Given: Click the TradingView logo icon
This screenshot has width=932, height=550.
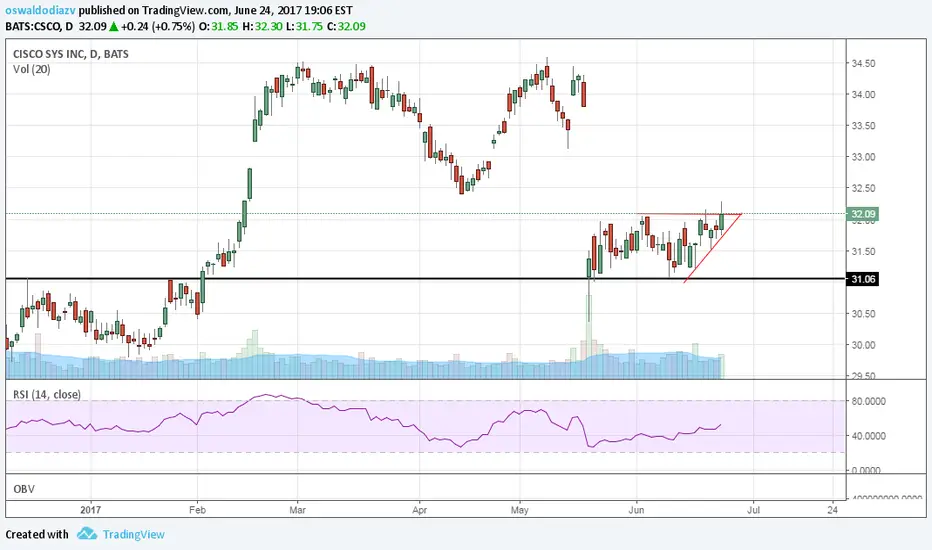Looking at the screenshot, I should [x=87, y=533].
